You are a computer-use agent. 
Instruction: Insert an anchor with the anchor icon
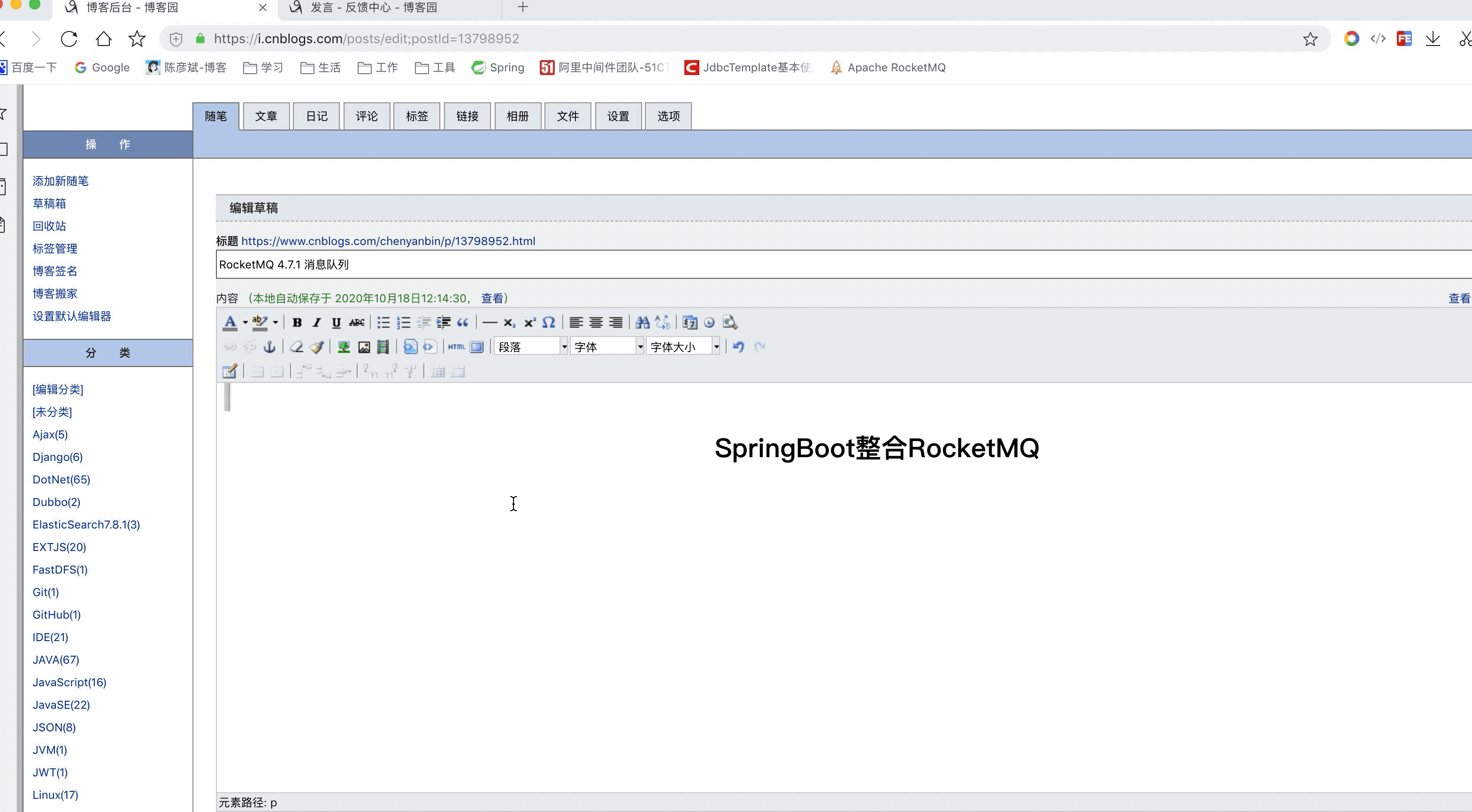point(269,347)
